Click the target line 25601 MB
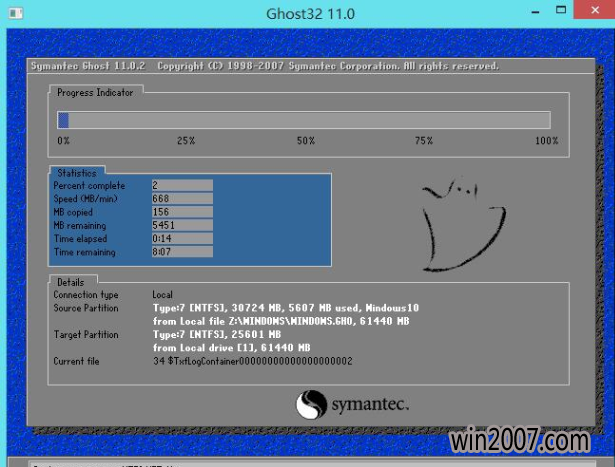The width and height of the screenshot is (615, 467). click(217, 334)
